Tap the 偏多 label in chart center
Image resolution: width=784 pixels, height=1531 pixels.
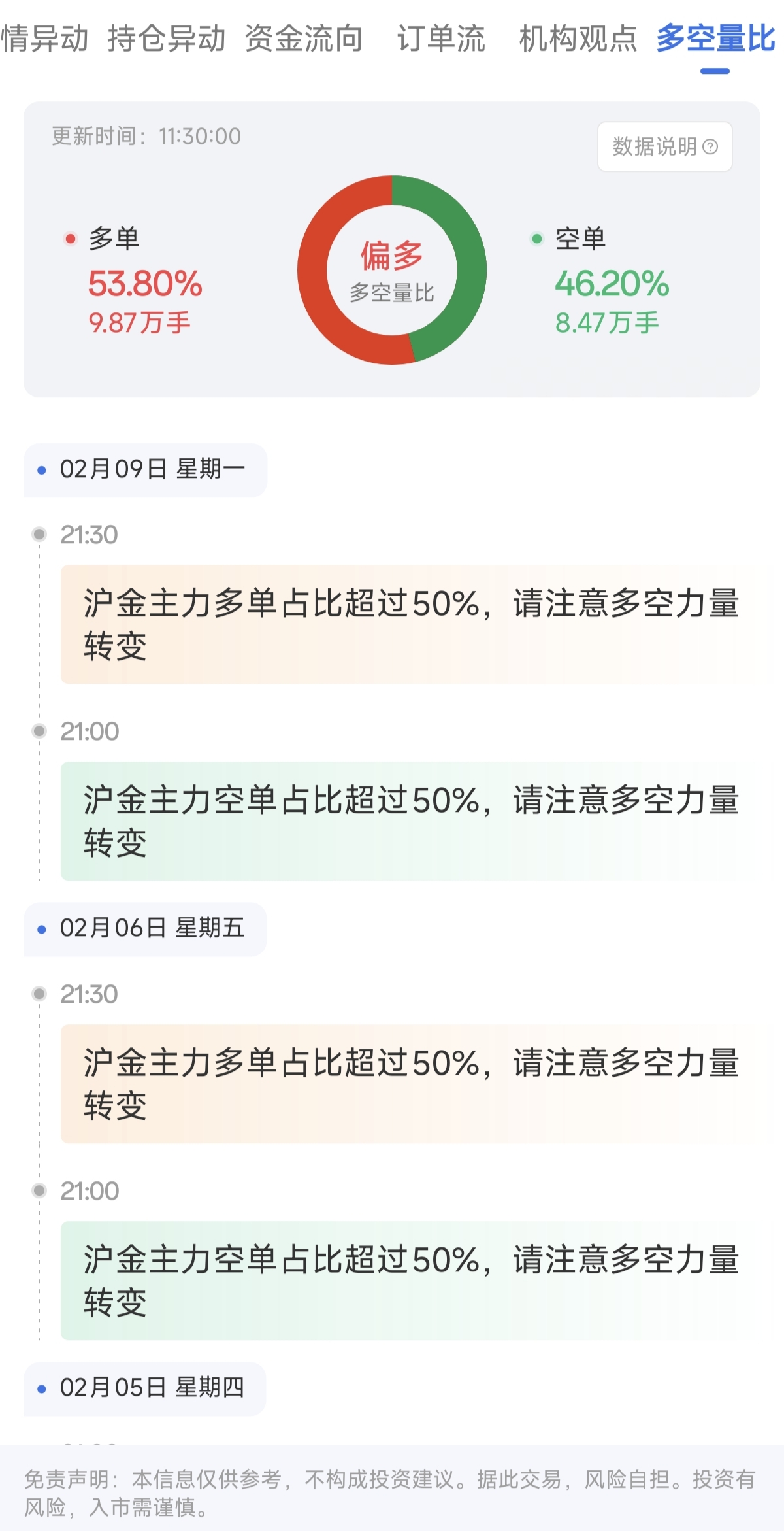(392, 255)
